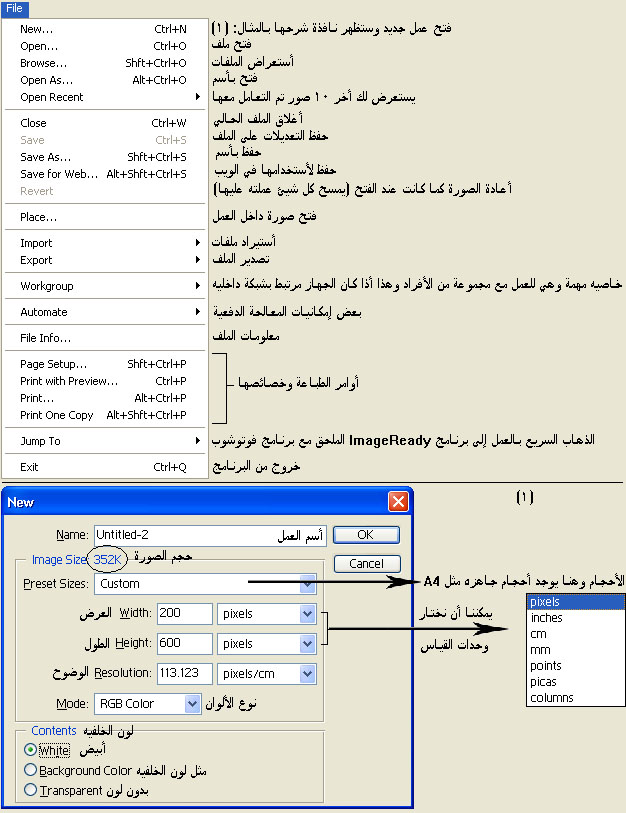Expand the Jump To submenu
The height and width of the screenshot is (813, 626).
pos(104,441)
